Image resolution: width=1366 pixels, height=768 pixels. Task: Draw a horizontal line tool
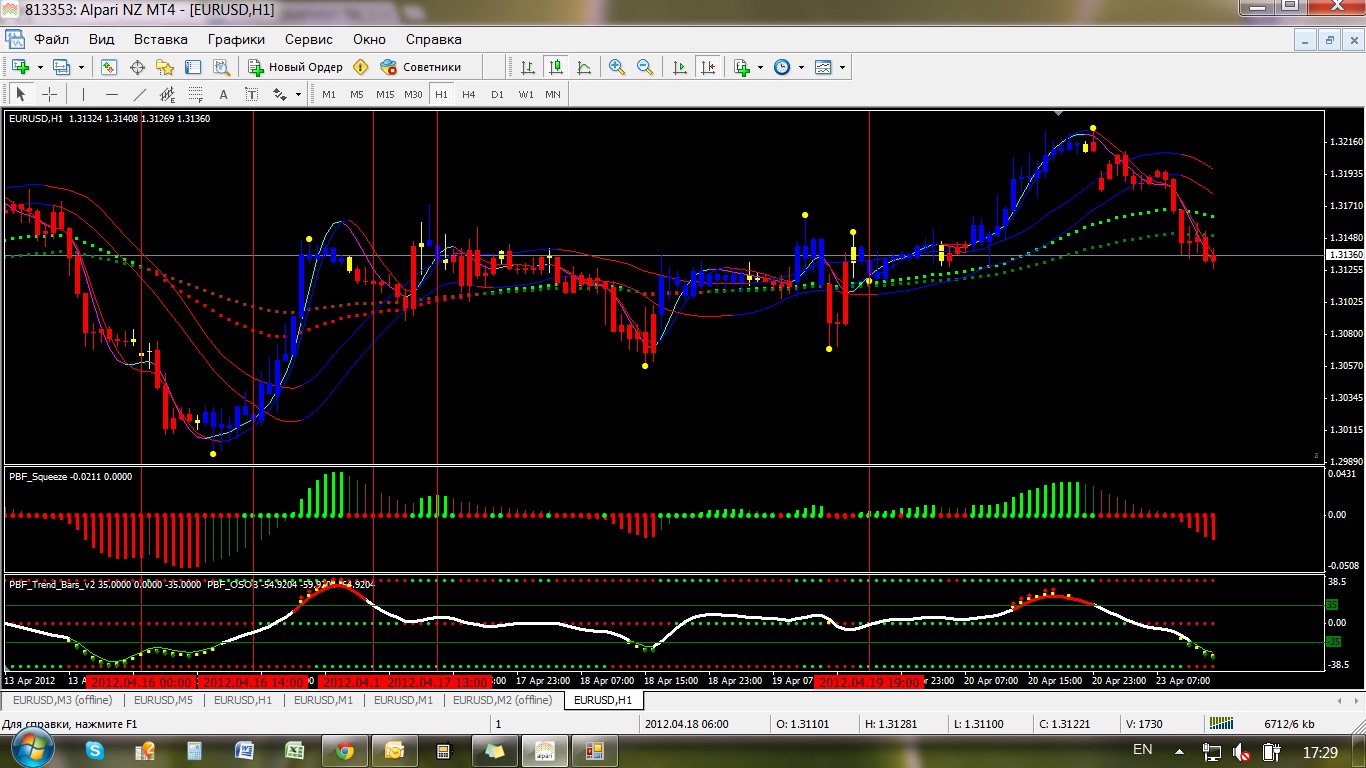[111, 94]
